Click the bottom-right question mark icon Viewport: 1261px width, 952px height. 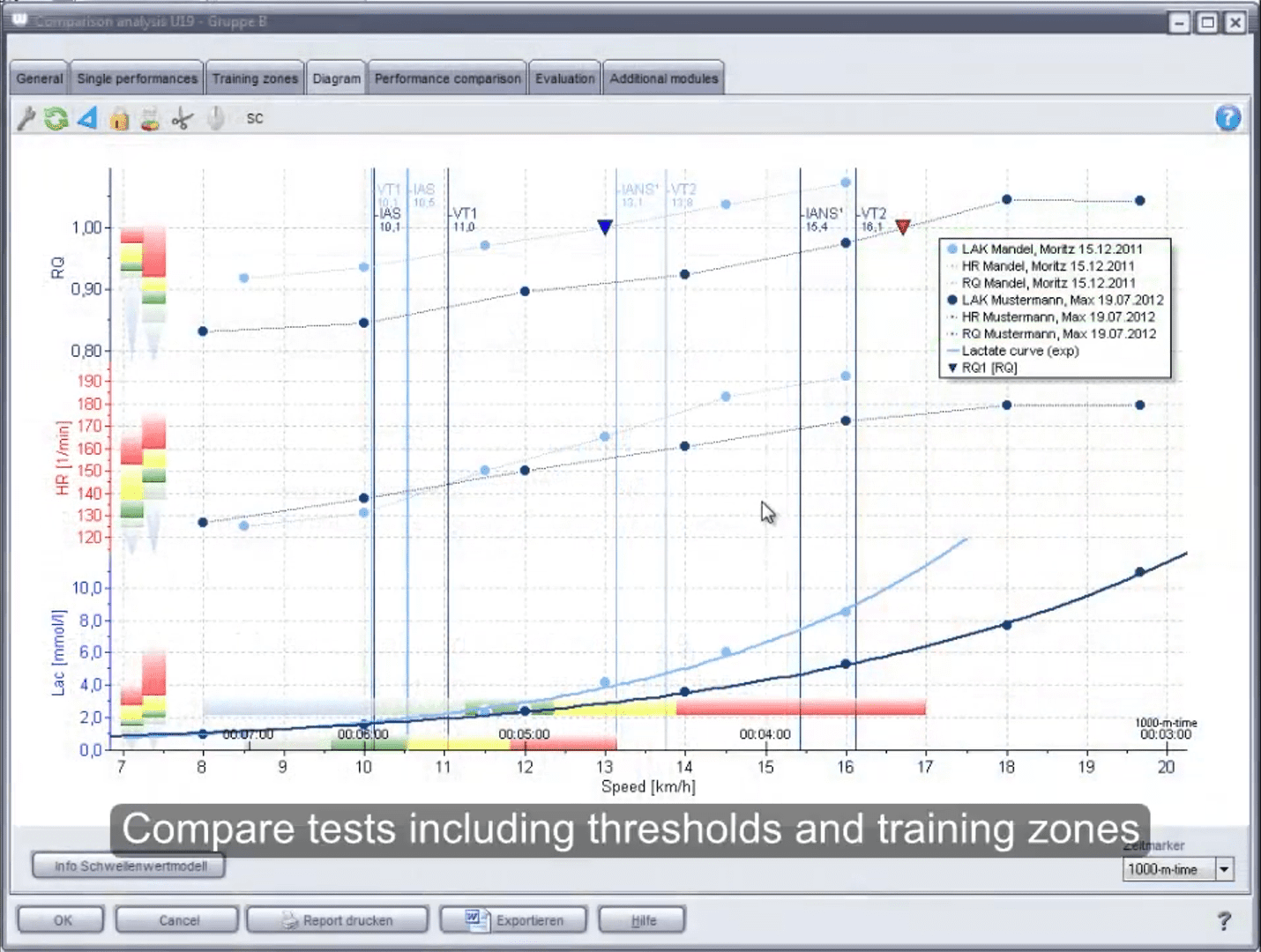pos(1224,921)
